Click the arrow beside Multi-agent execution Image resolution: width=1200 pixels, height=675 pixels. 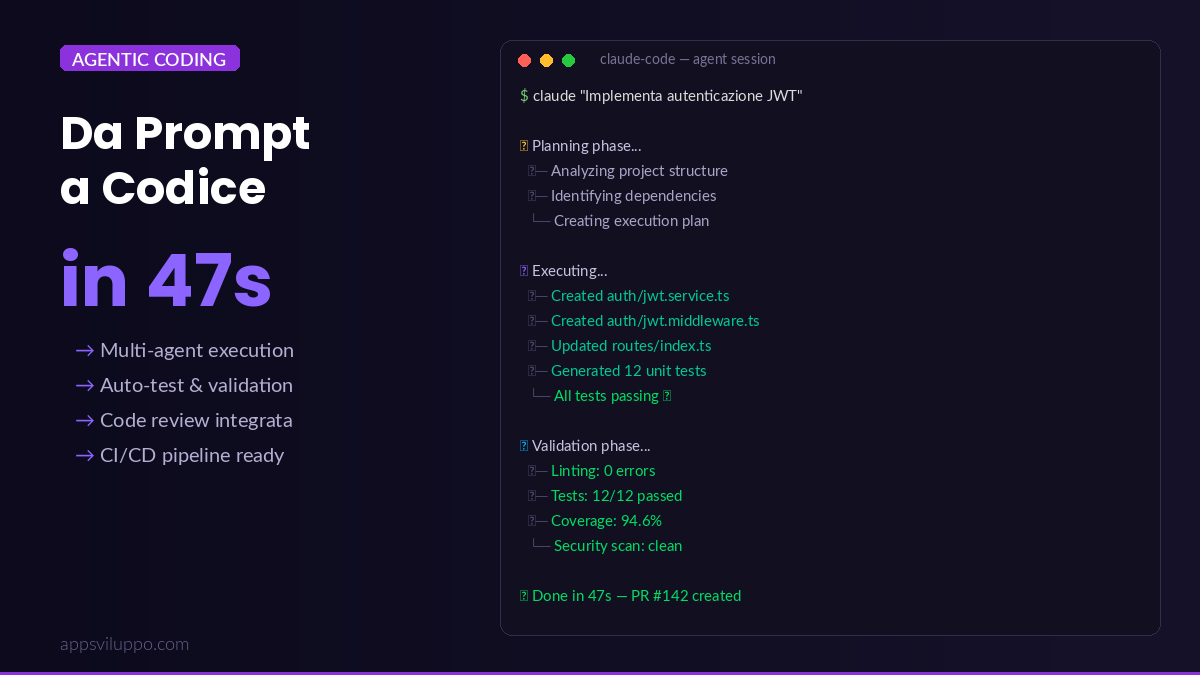click(85, 350)
